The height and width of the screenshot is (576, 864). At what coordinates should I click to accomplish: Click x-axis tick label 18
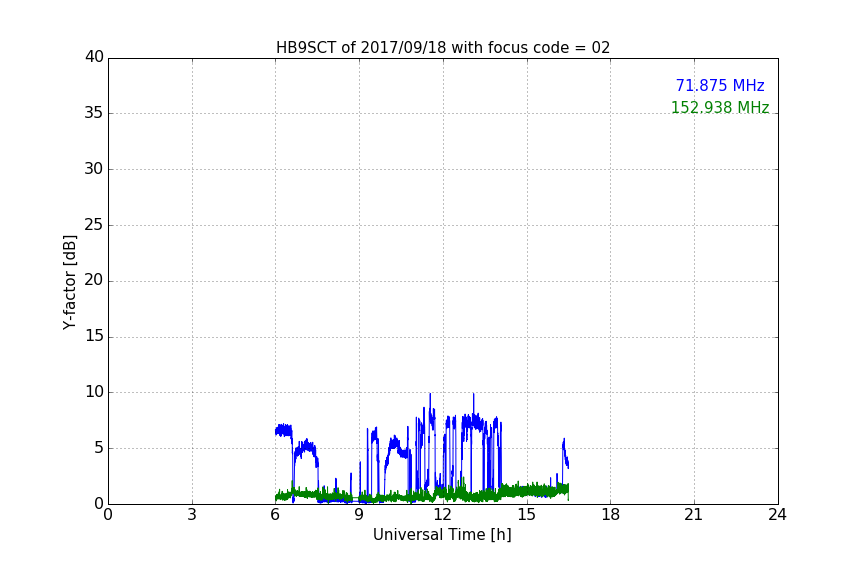(611, 515)
